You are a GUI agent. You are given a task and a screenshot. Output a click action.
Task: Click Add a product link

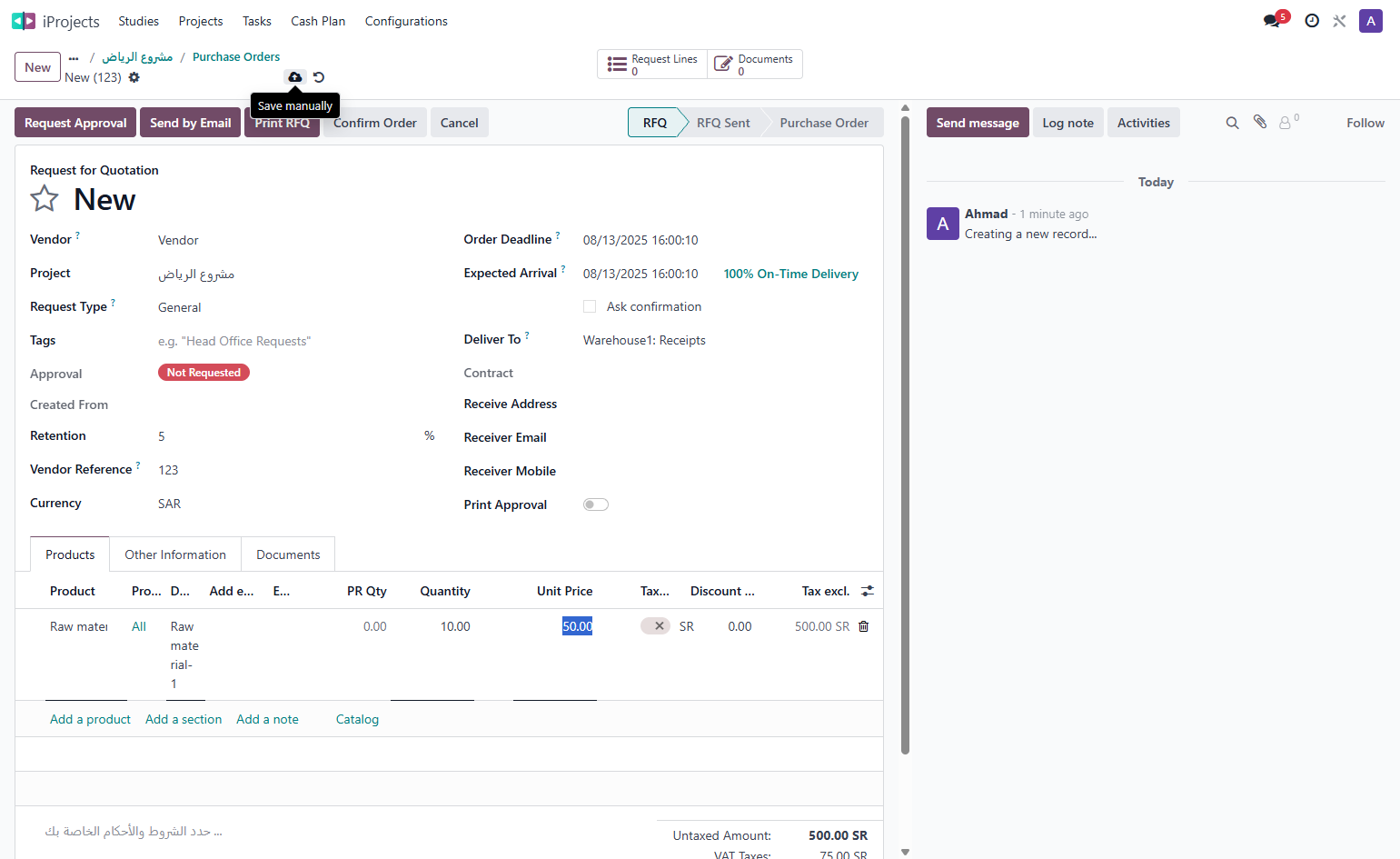click(x=90, y=719)
